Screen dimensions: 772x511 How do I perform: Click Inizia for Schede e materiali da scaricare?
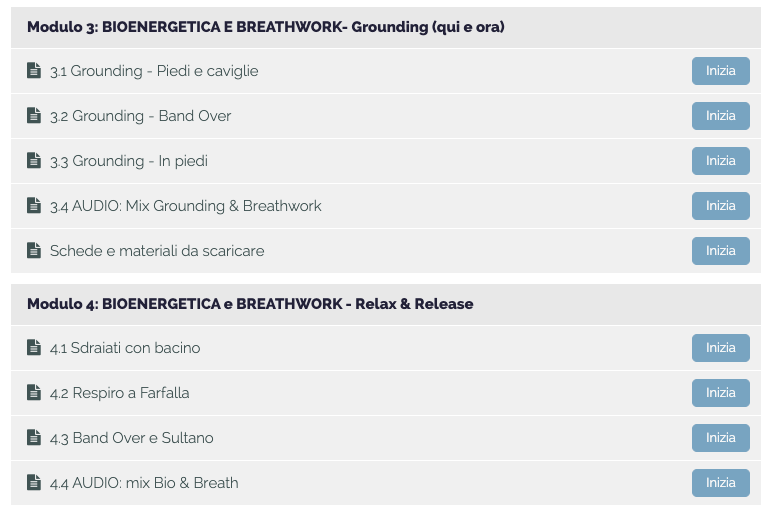coord(720,251)
